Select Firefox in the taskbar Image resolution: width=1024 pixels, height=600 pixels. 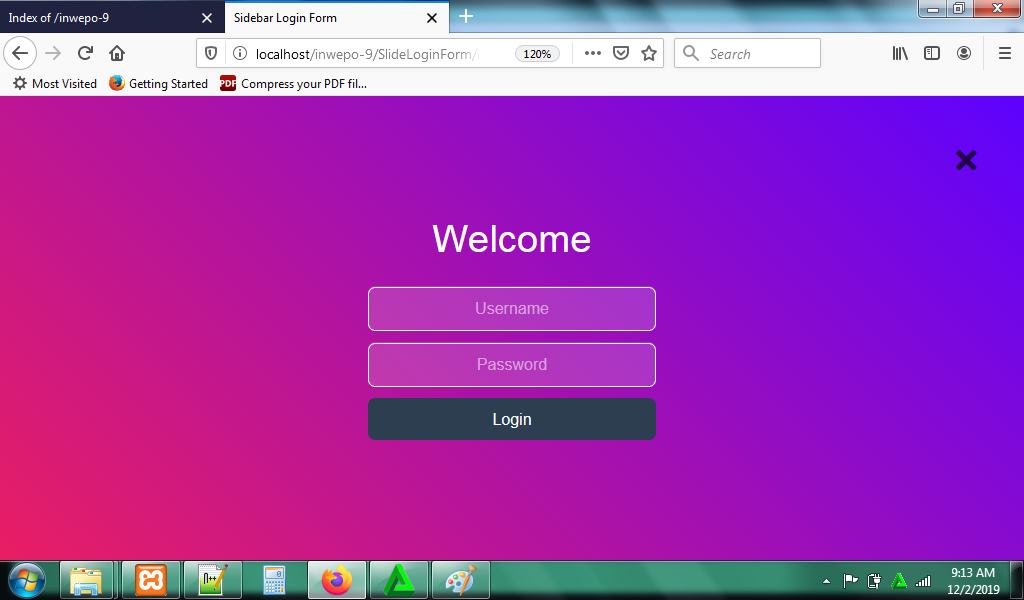tap(337, 580)
